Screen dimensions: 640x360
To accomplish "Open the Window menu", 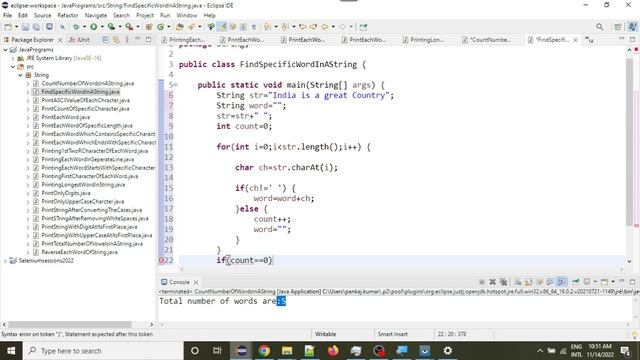I will point(187,16).
